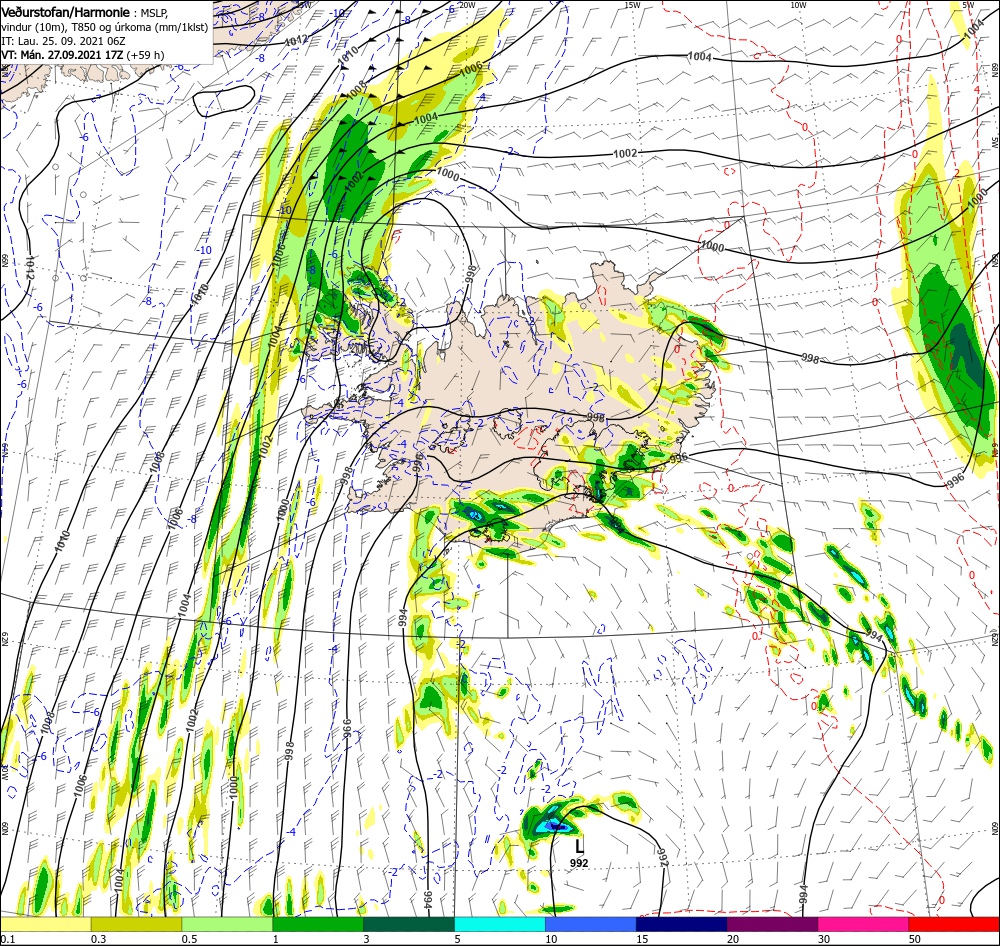Click the 0.1 legend scale value
This screenshot has height=946, width=1000.
pos(7,939)
